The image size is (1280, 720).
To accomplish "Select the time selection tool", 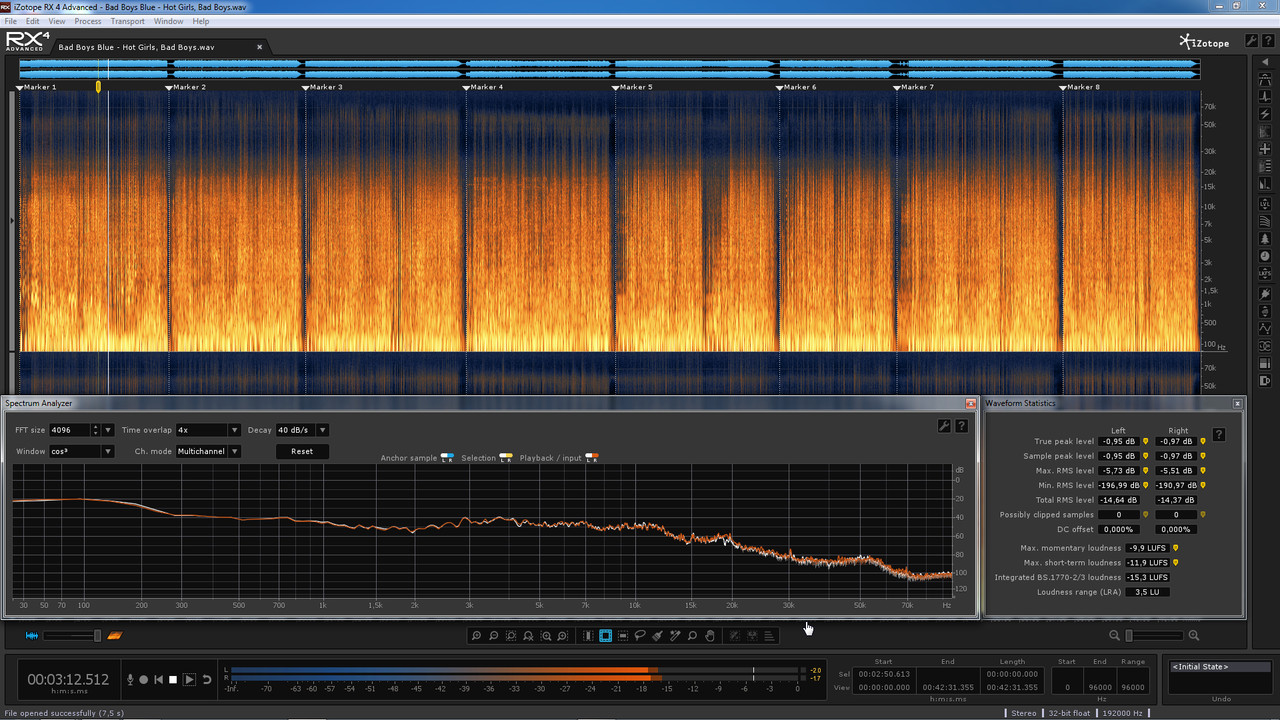I will click(588, 636).
